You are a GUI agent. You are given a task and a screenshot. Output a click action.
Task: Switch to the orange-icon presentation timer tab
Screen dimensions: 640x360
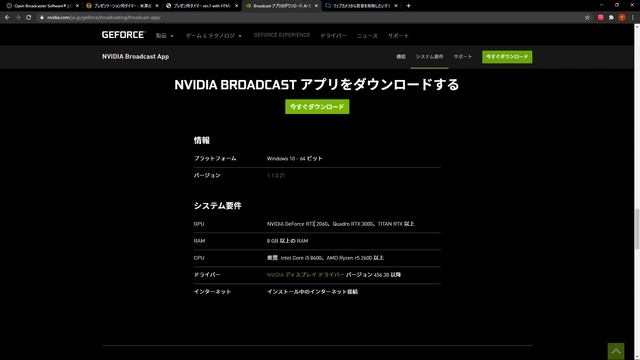tap(122, 6)
